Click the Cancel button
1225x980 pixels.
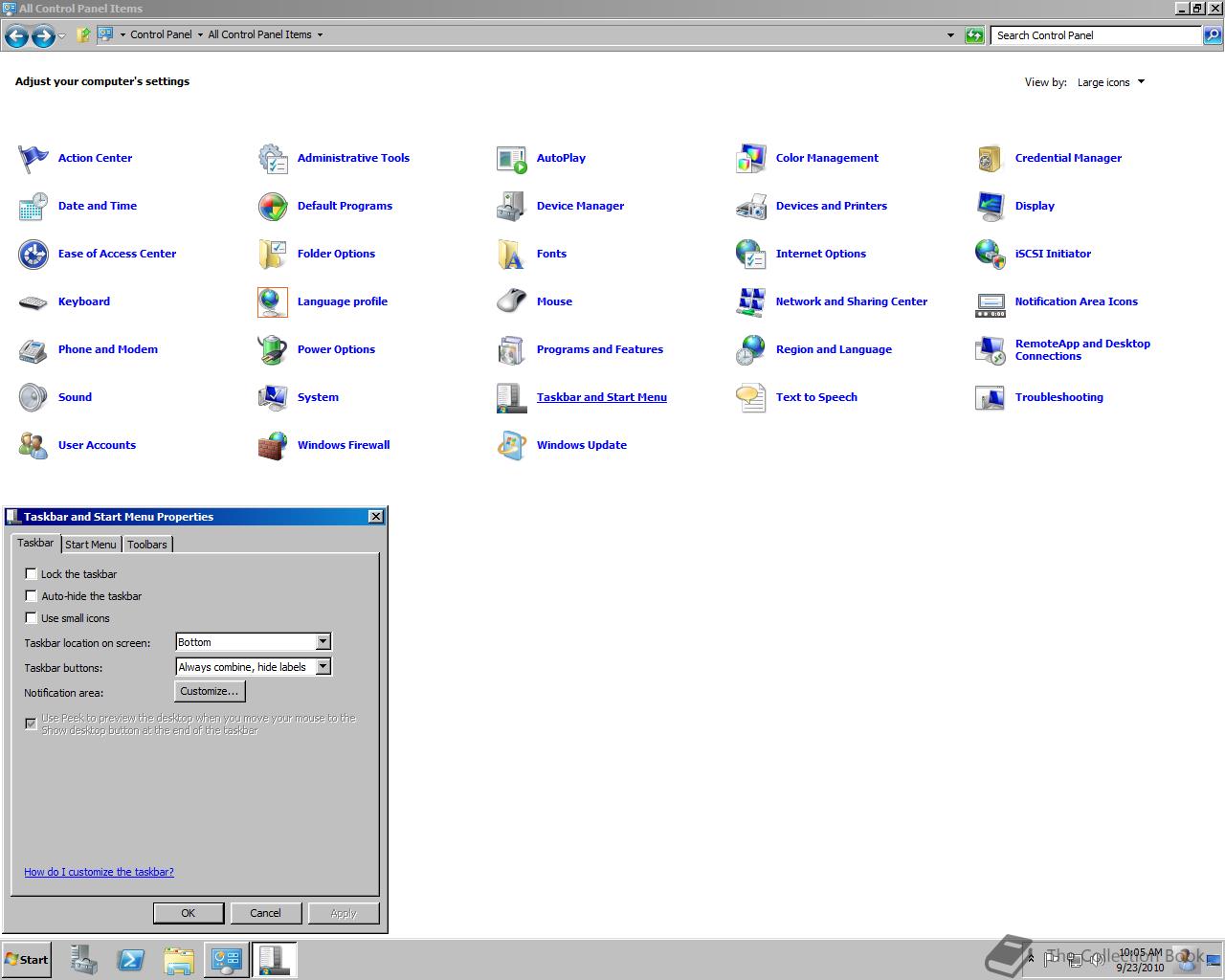266,913
